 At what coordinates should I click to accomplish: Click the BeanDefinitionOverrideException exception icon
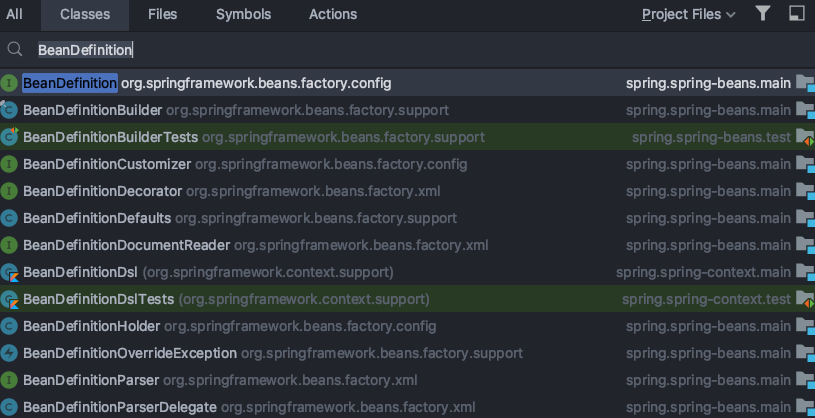pos(9,353)
